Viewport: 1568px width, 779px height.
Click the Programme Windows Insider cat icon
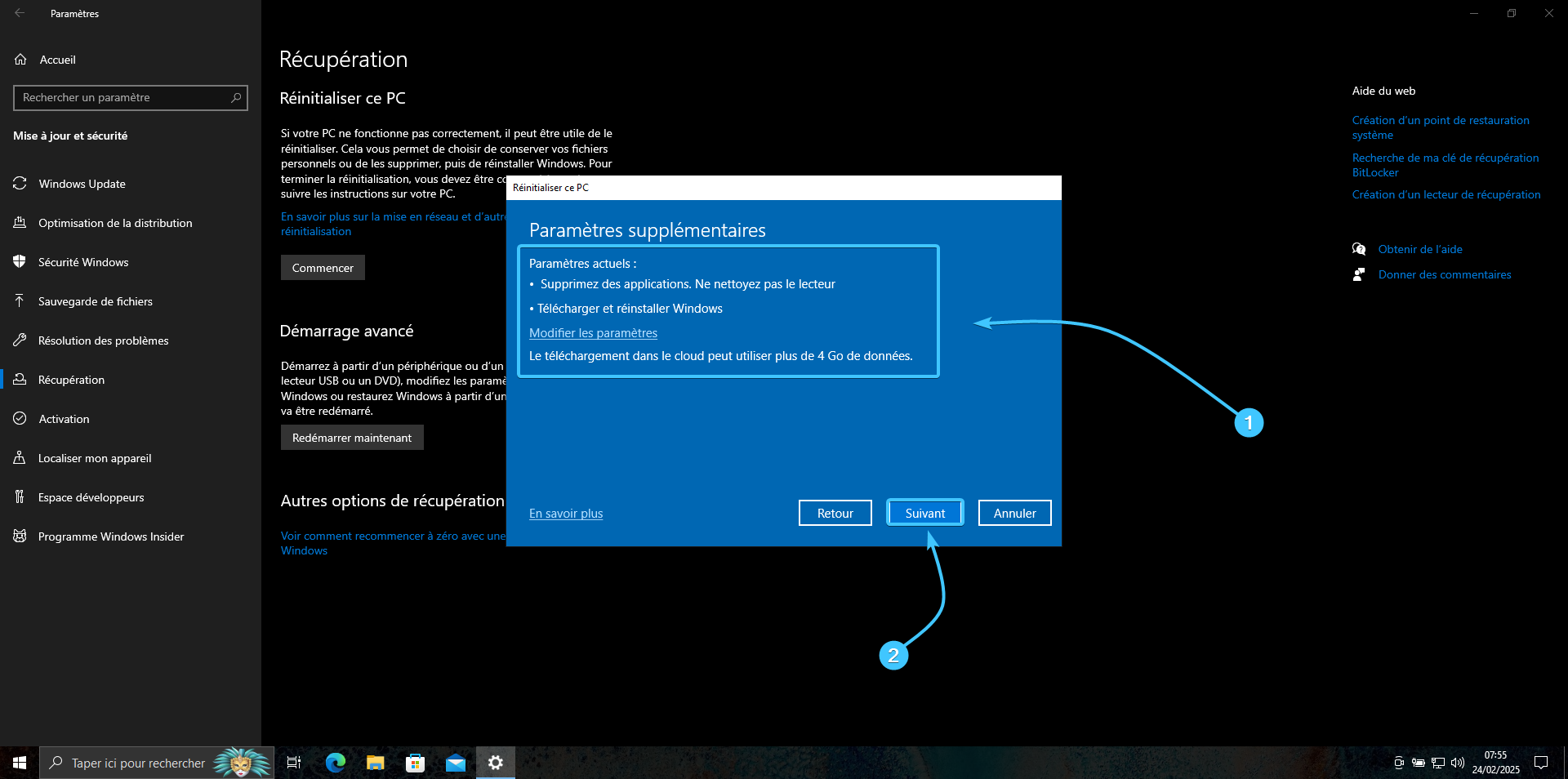pos(20,536)
